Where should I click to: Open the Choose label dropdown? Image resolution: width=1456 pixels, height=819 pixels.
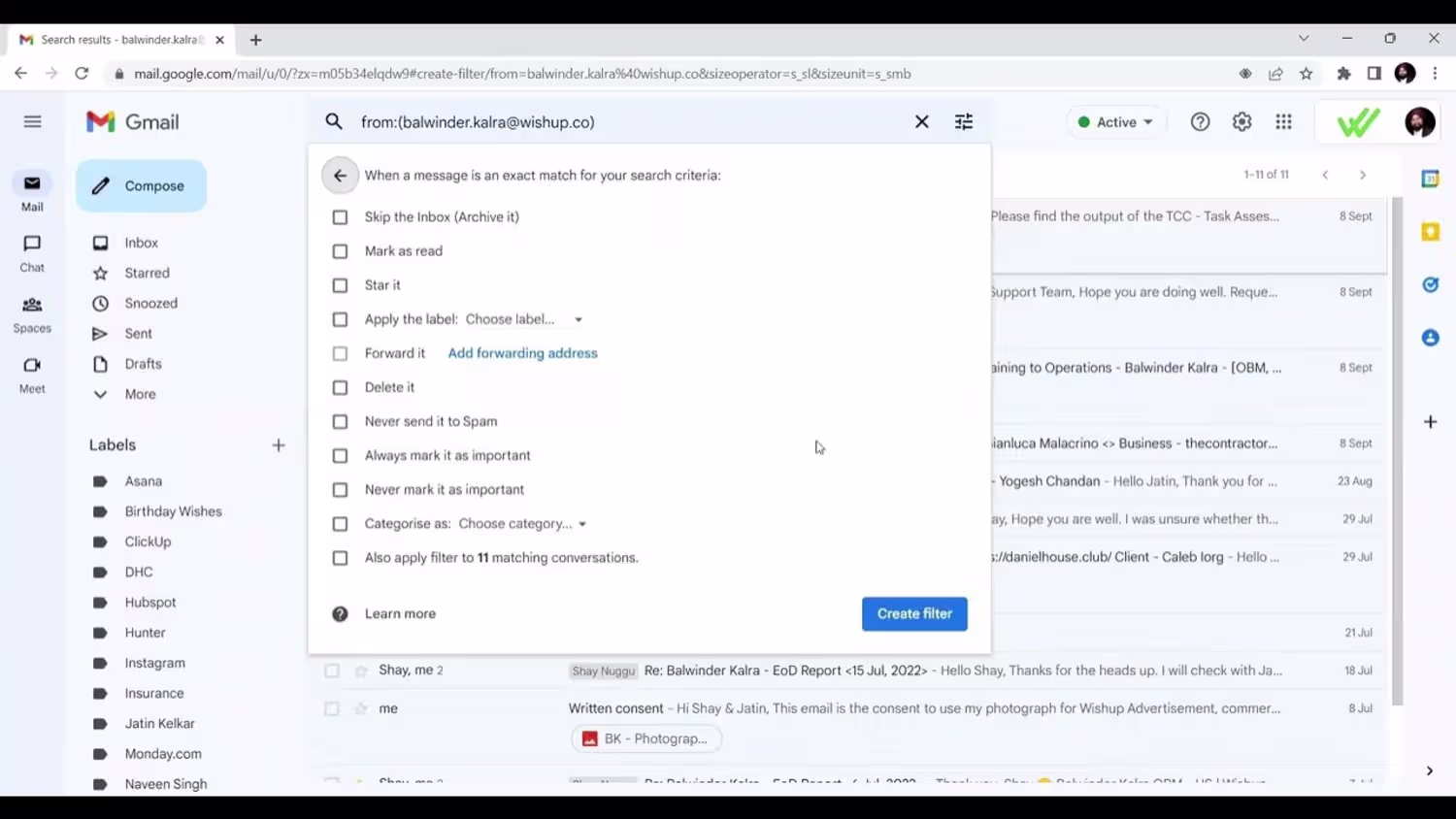[524, 319]
